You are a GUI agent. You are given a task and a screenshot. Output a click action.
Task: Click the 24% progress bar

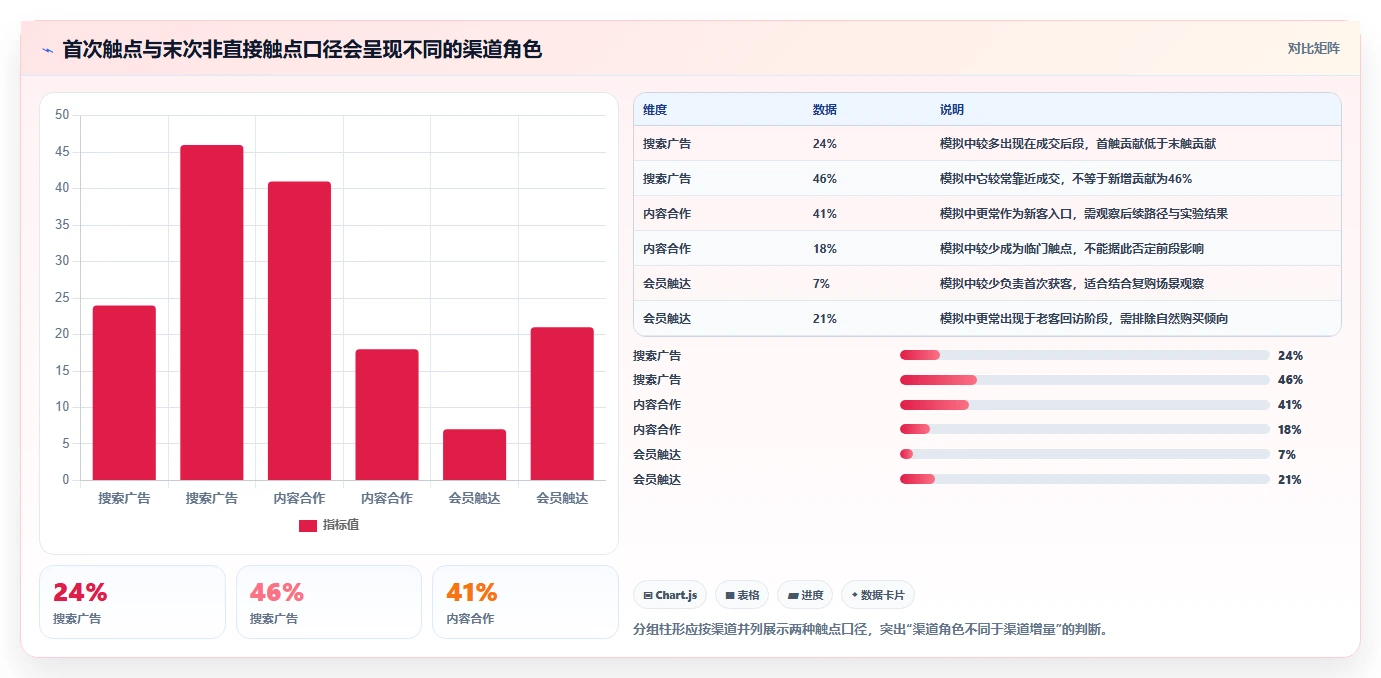point(1084,355)
